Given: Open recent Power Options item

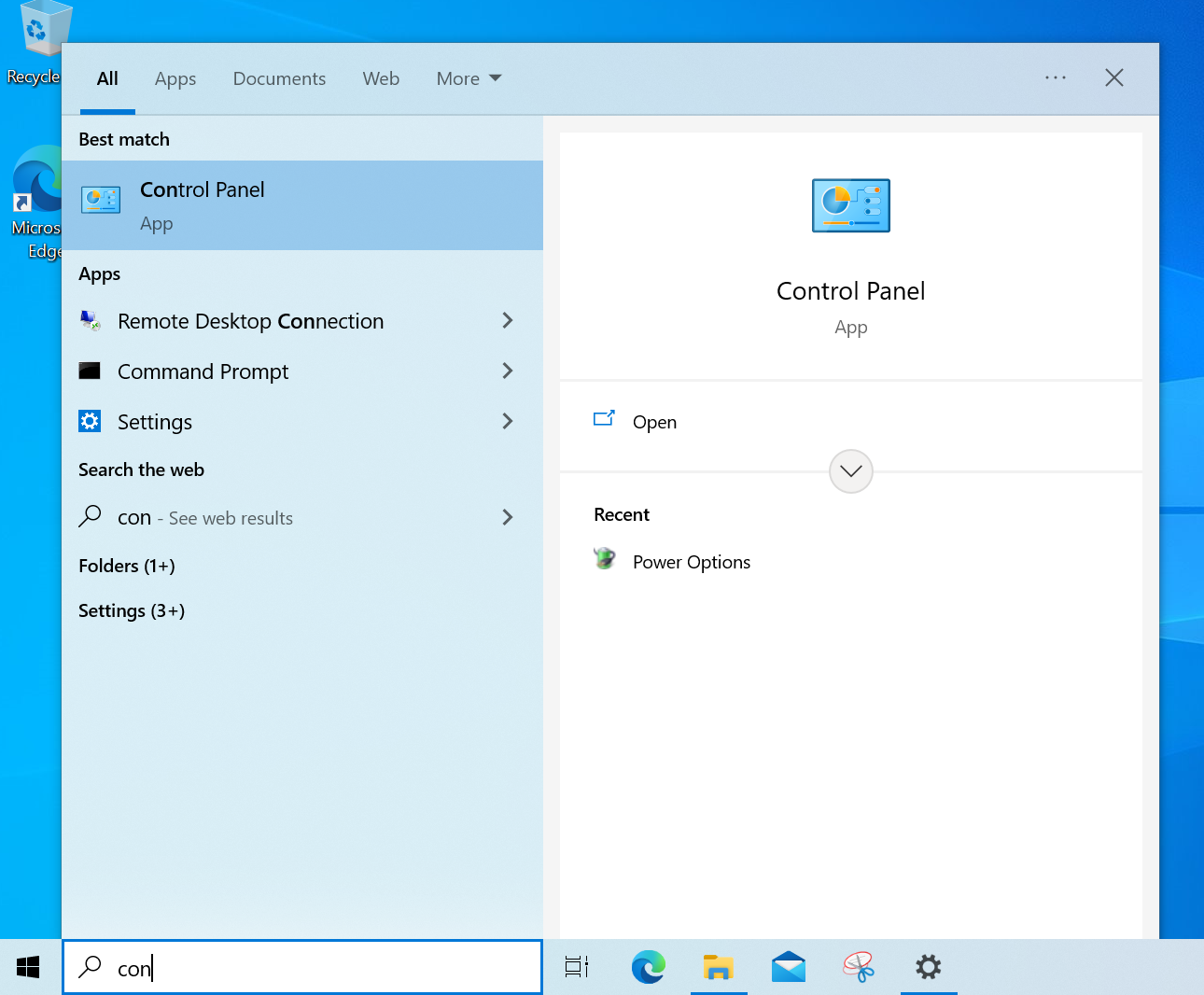Looking at the screenshot, I should tap(691, 561).
